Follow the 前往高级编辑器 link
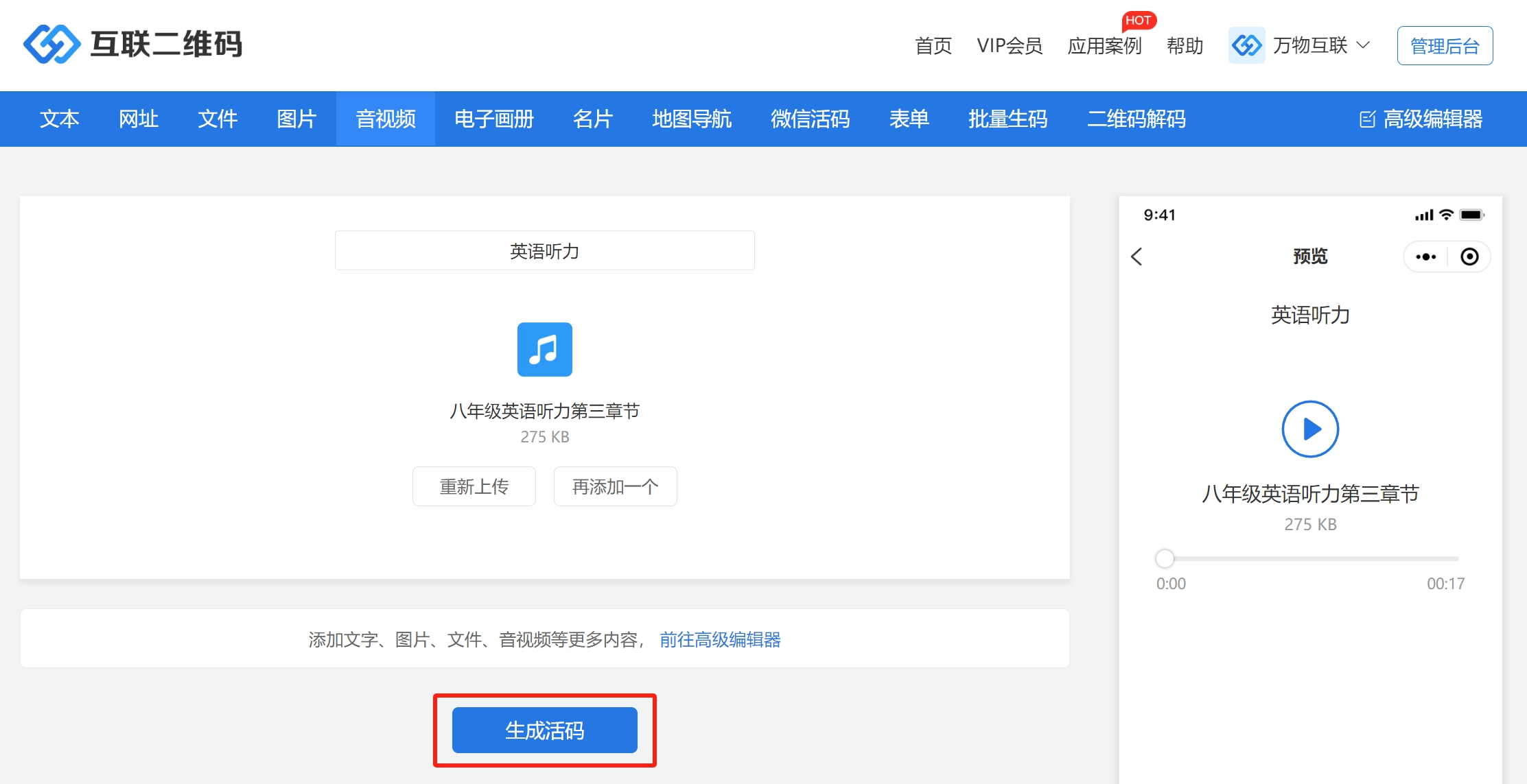This screenshot has width=1527, height=784. click(720, 639)
